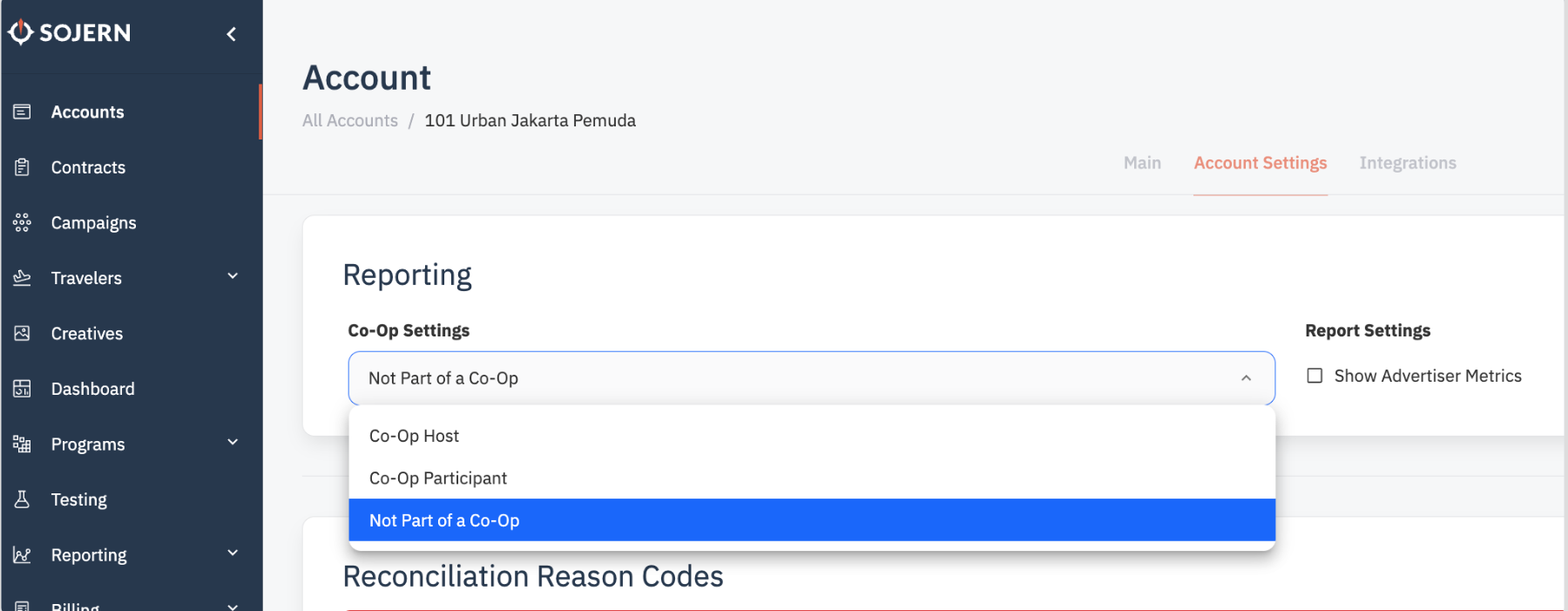
Task: Click the Campaigns icon
Action: click(x=22, y=222)
